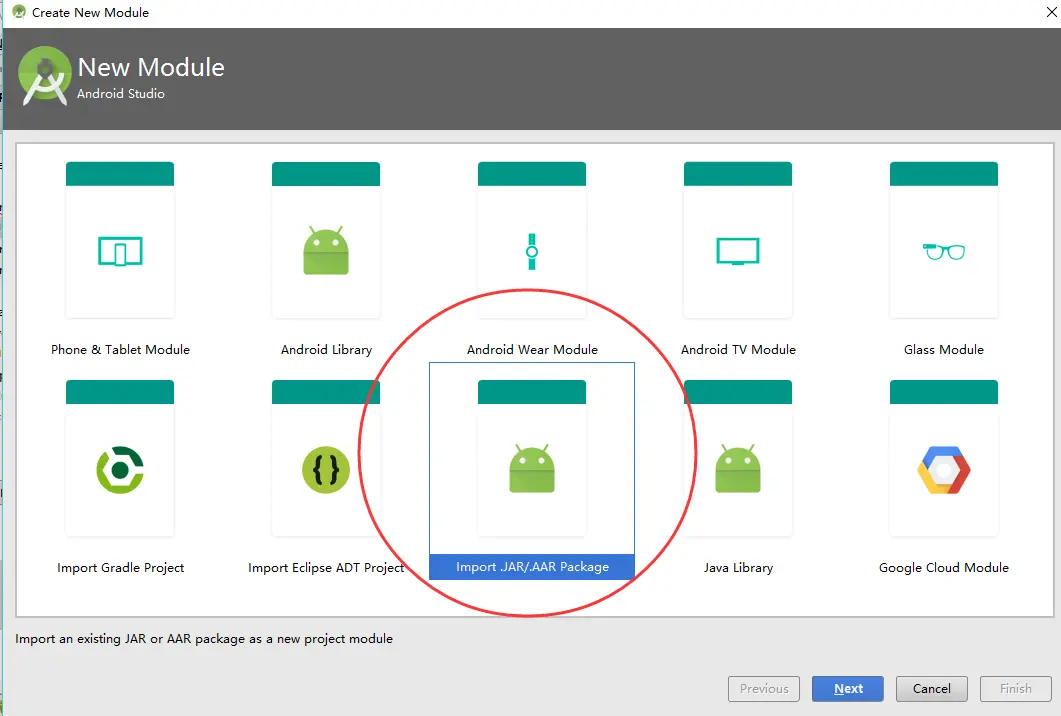
Task: Click the 'Android Wear Module' label
Action: coord(533,349)
